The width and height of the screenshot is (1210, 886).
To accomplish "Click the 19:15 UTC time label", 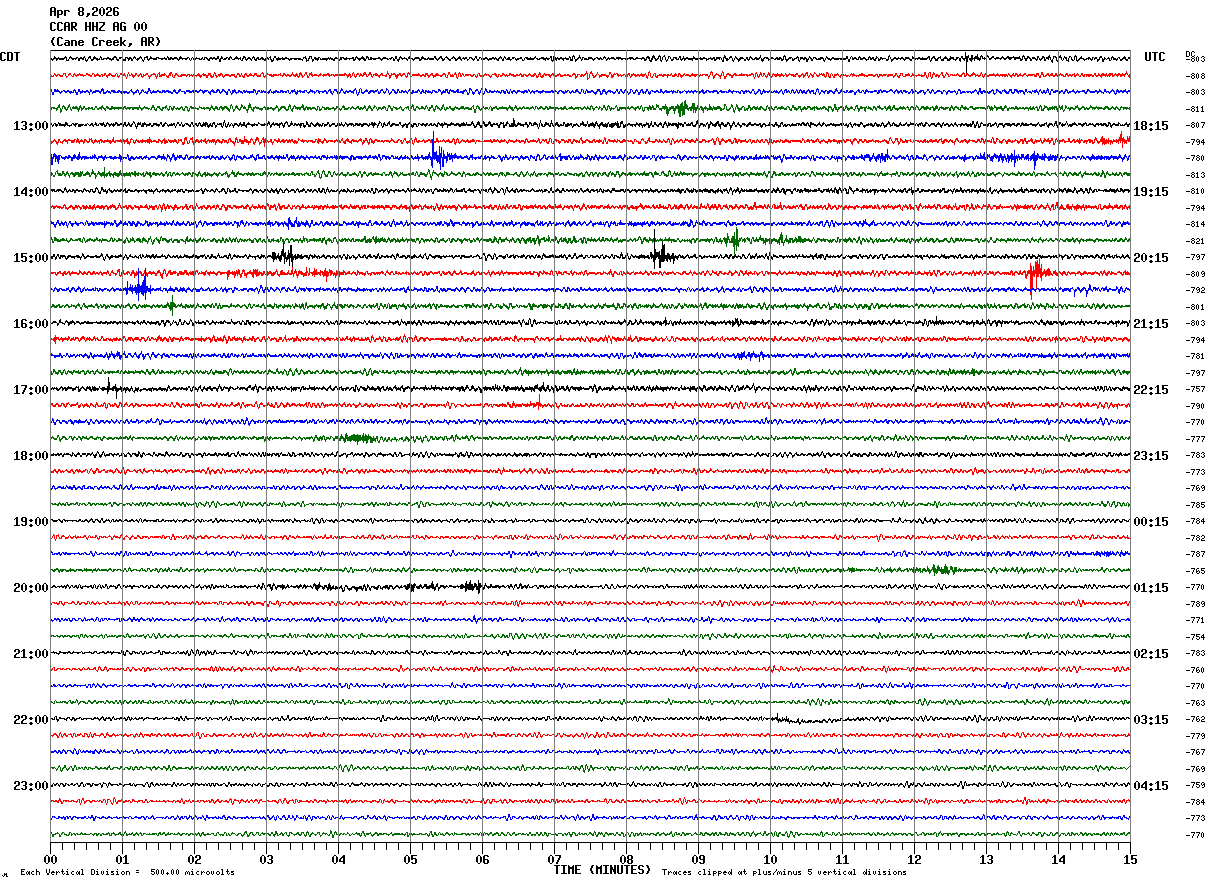I will (x=1151, y=192).
